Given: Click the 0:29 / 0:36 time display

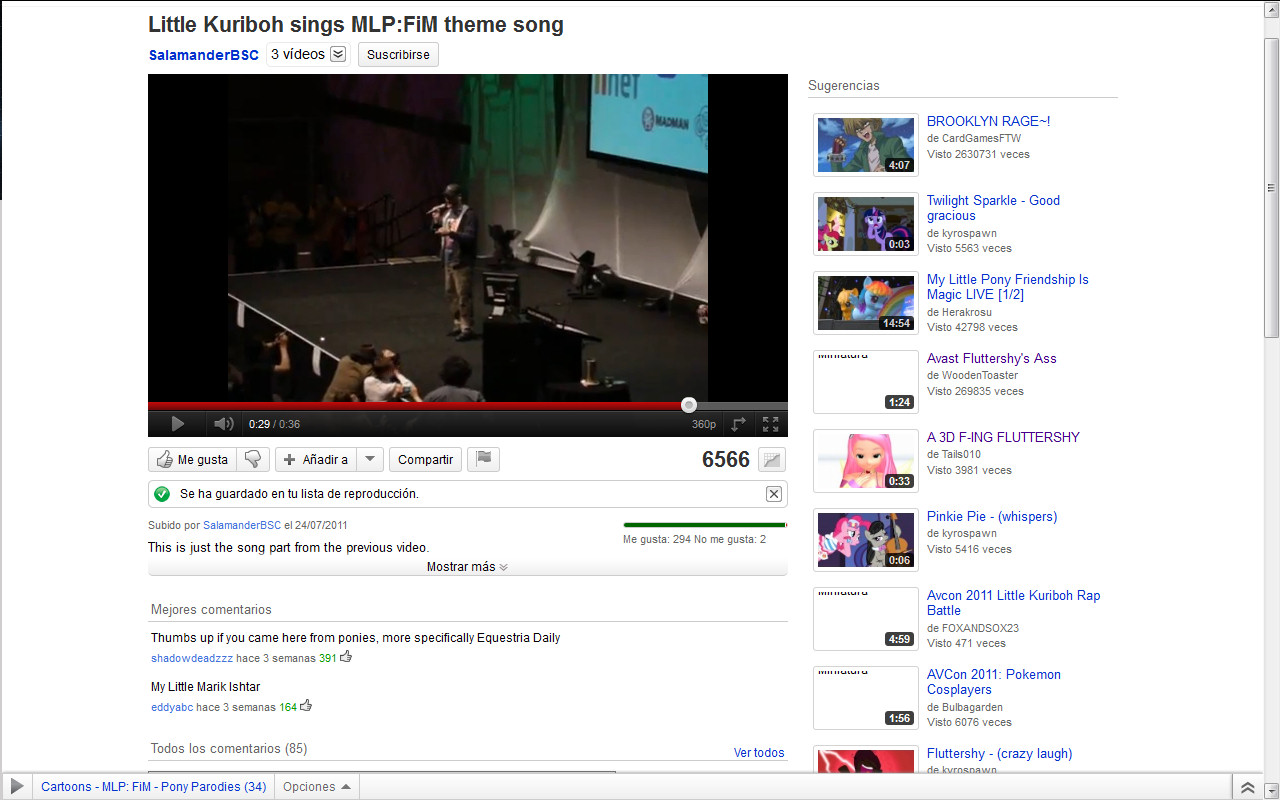Looking at the screenshot, I should (x=274, y=424).
